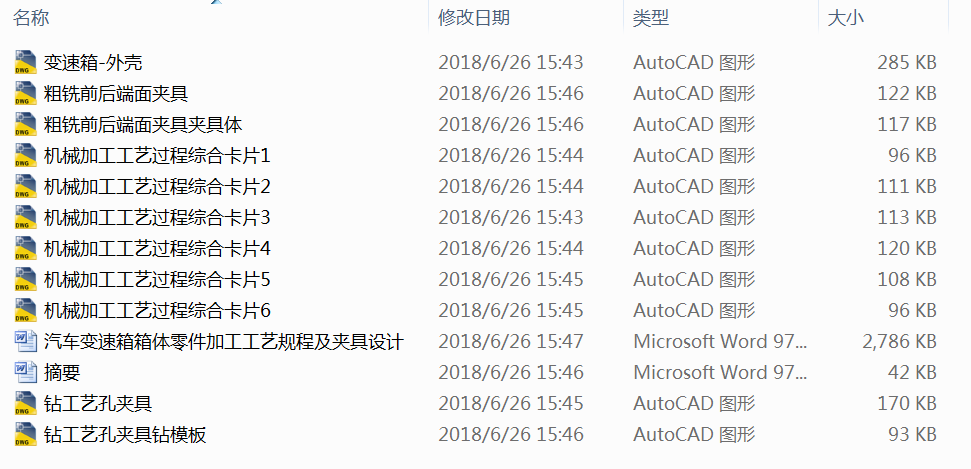This screenshot has width=971, height=469.
Task: Click the 2,786 KB size cell
Action: [x=899, y=342]
